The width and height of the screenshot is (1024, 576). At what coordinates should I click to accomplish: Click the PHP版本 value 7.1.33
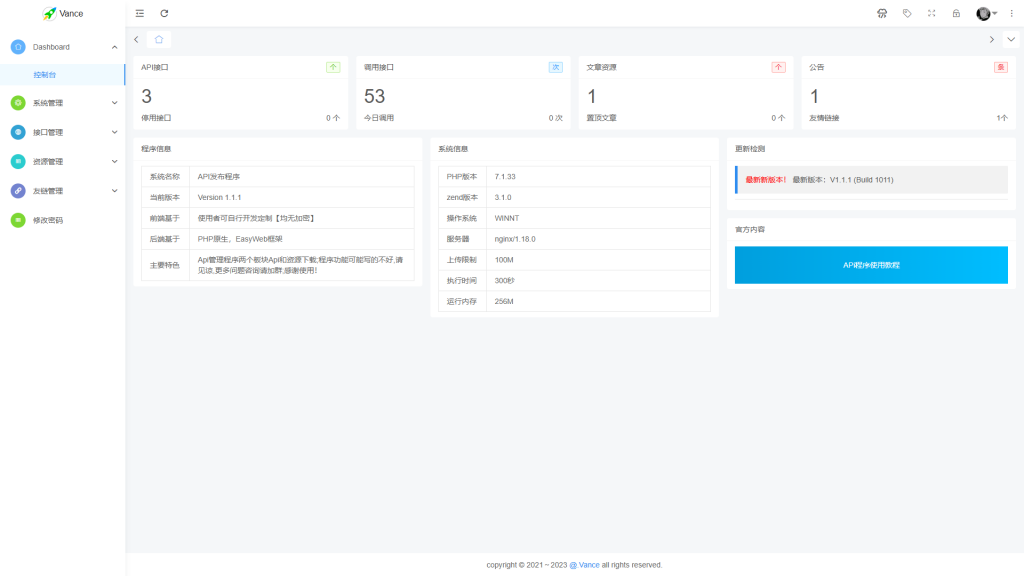coord(505,176)
